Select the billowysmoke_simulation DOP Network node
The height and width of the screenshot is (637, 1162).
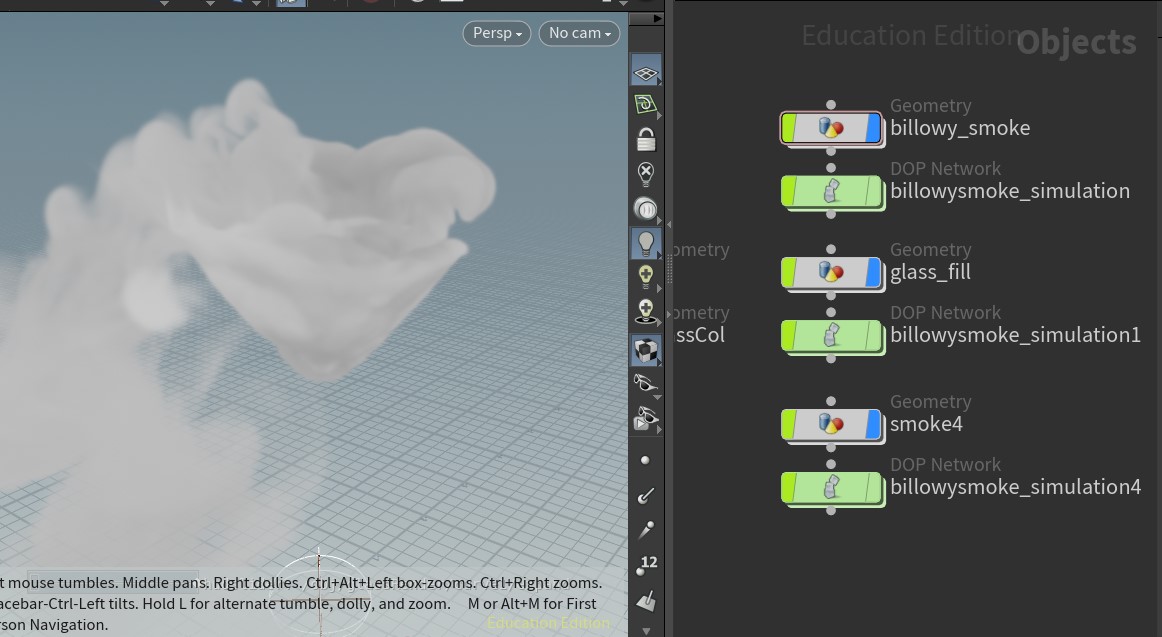pyautogui.click(x=831, y=191)
